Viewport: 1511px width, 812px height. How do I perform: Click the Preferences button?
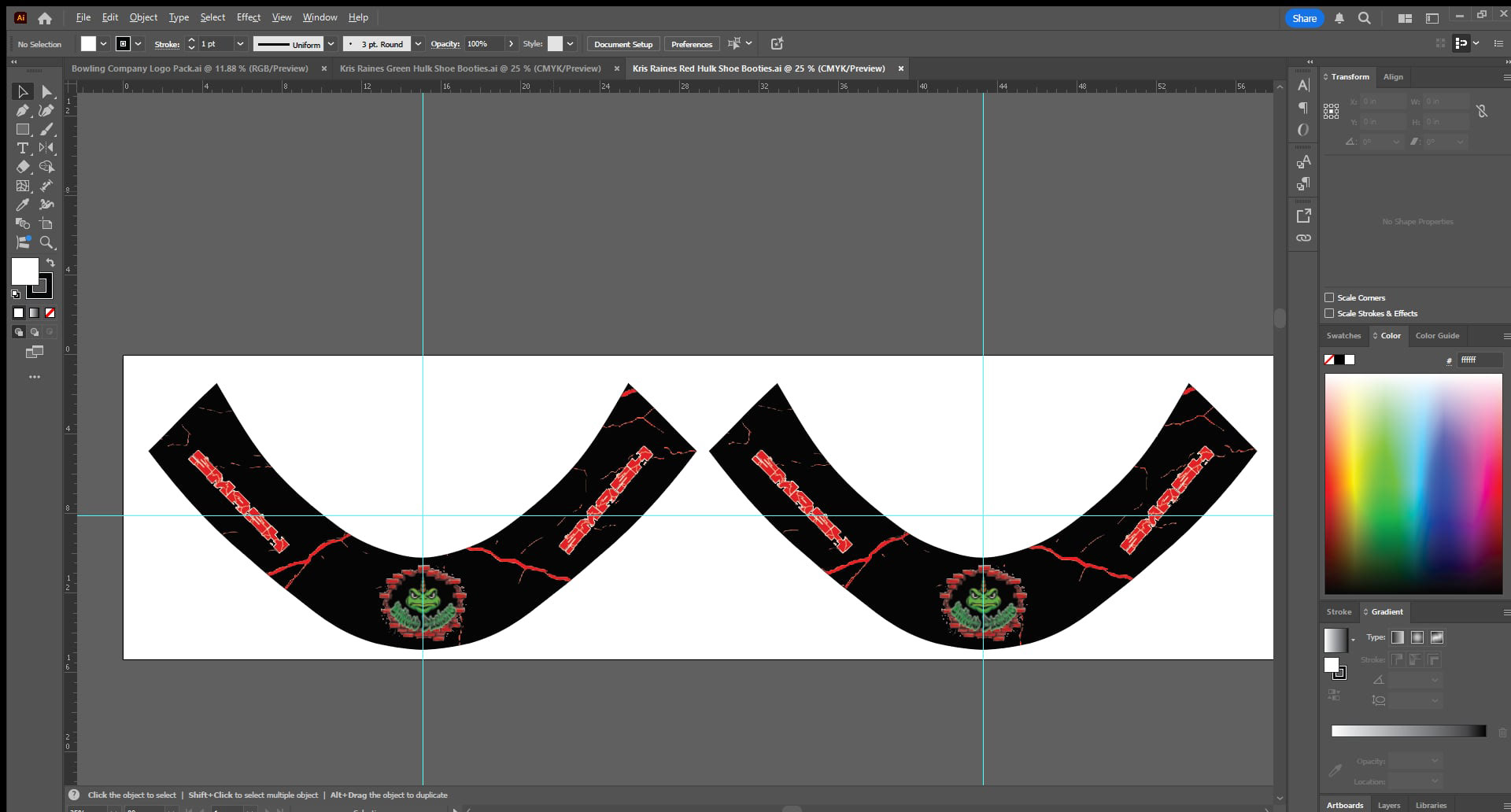point(692,44)
